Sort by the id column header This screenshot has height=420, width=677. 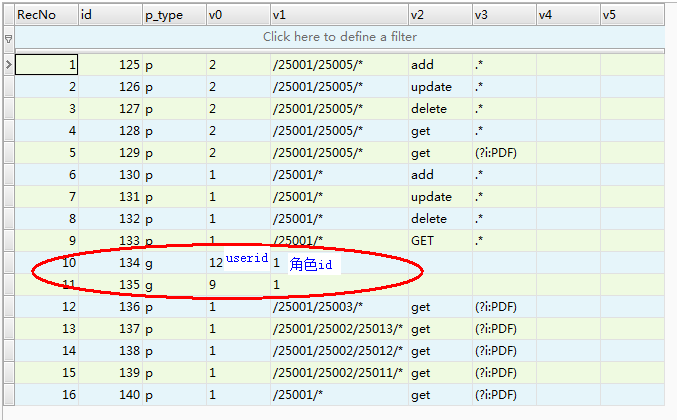point(111,15)
